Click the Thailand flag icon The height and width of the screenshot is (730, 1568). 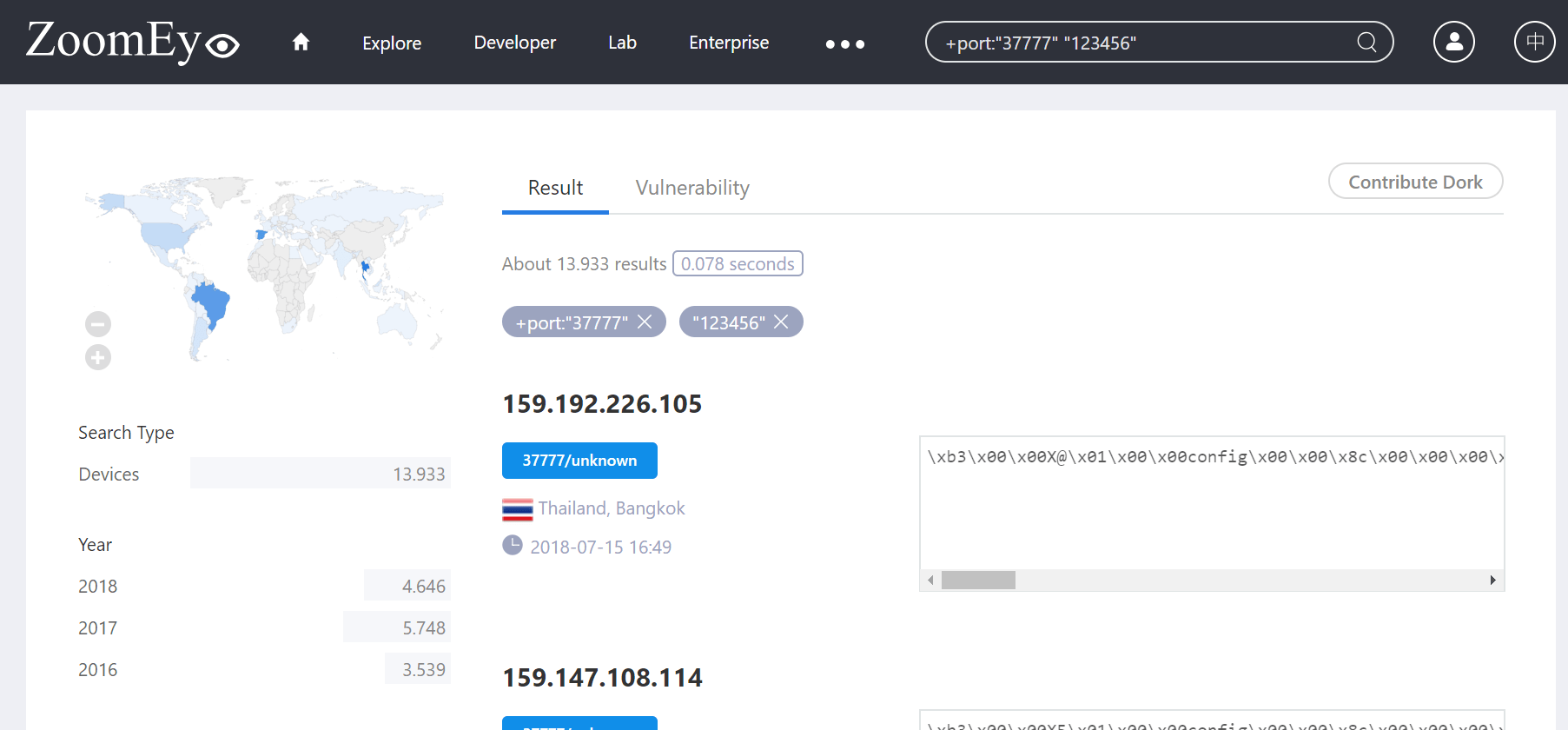[517, 509]
